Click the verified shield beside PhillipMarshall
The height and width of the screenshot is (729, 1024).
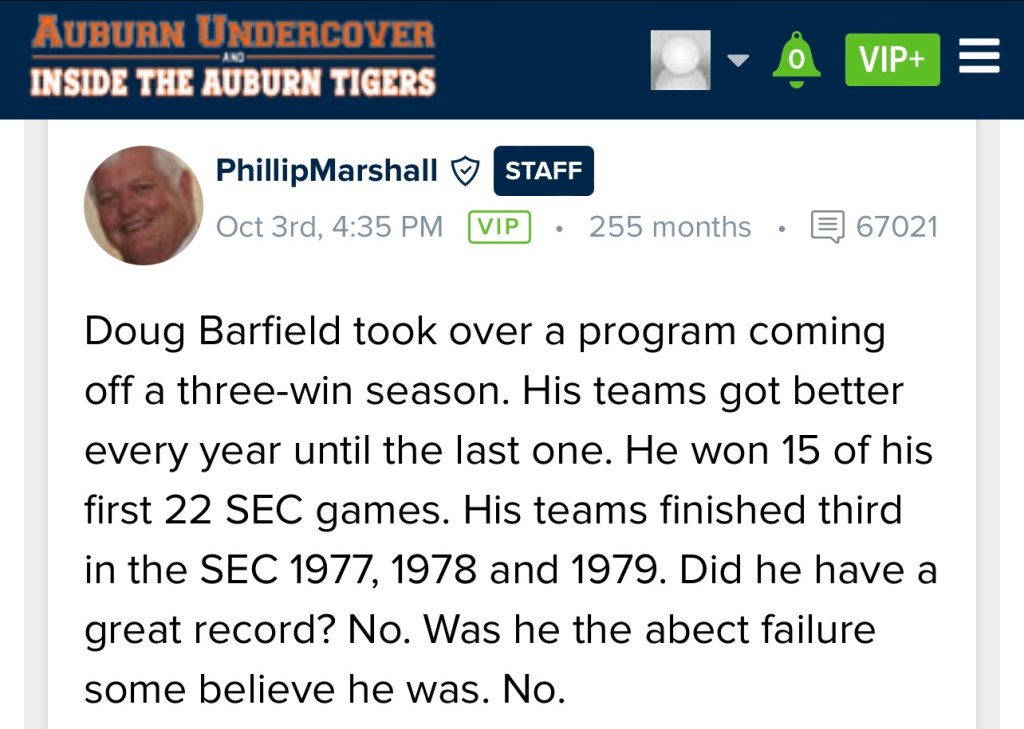[x=465, y=171]
